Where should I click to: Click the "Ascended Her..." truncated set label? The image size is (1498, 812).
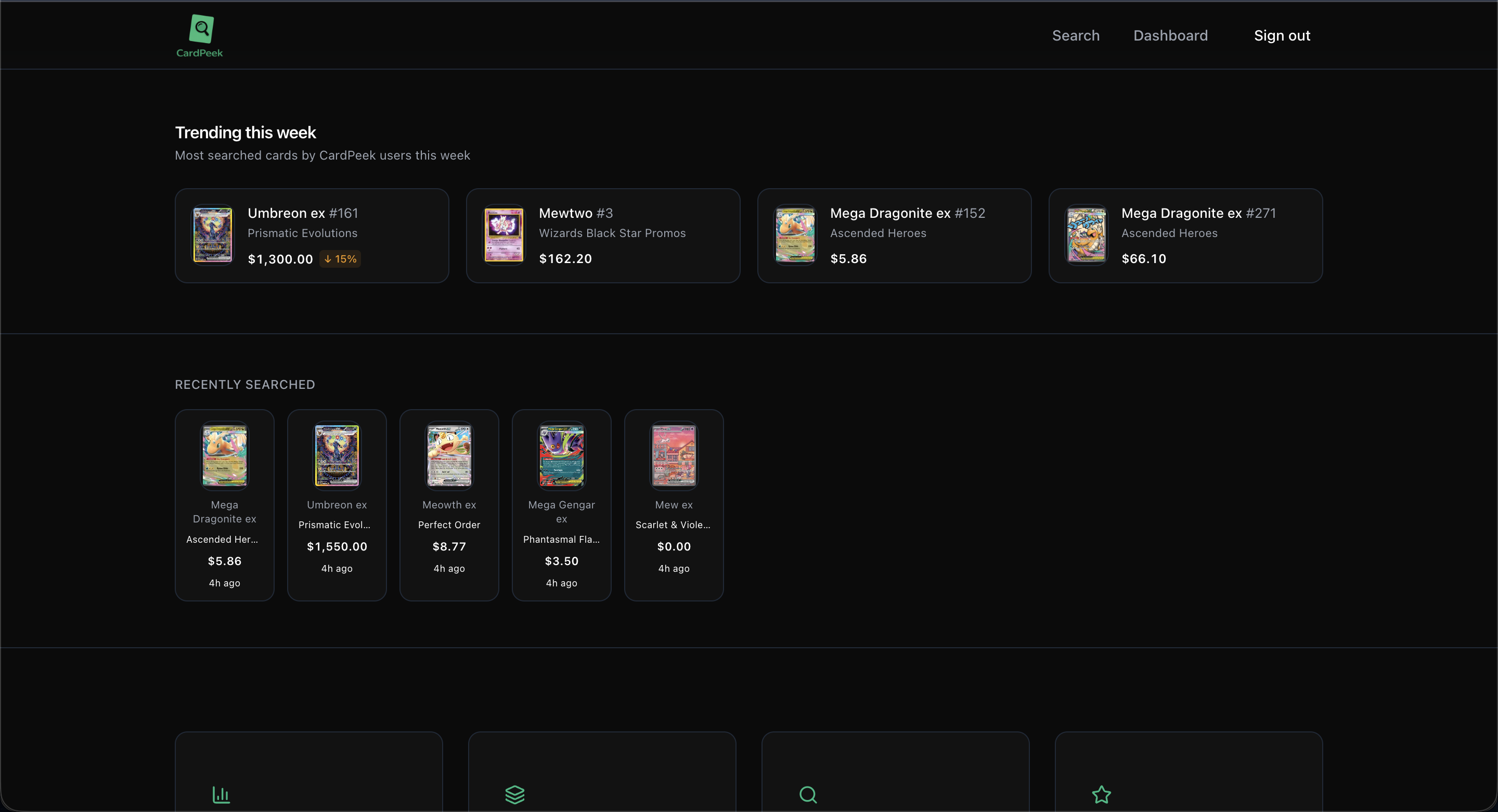coord(222,540)
